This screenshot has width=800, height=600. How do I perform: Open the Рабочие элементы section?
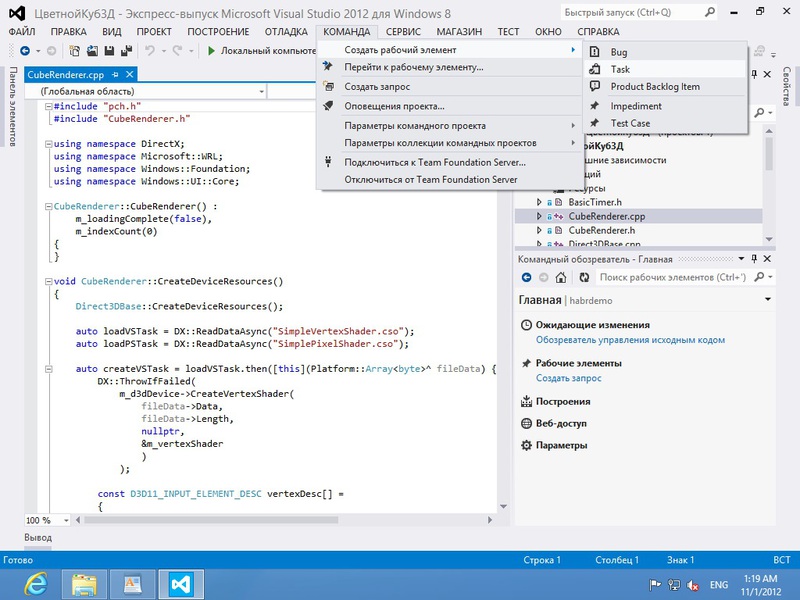pyautogui.click(x=579, y=363)
